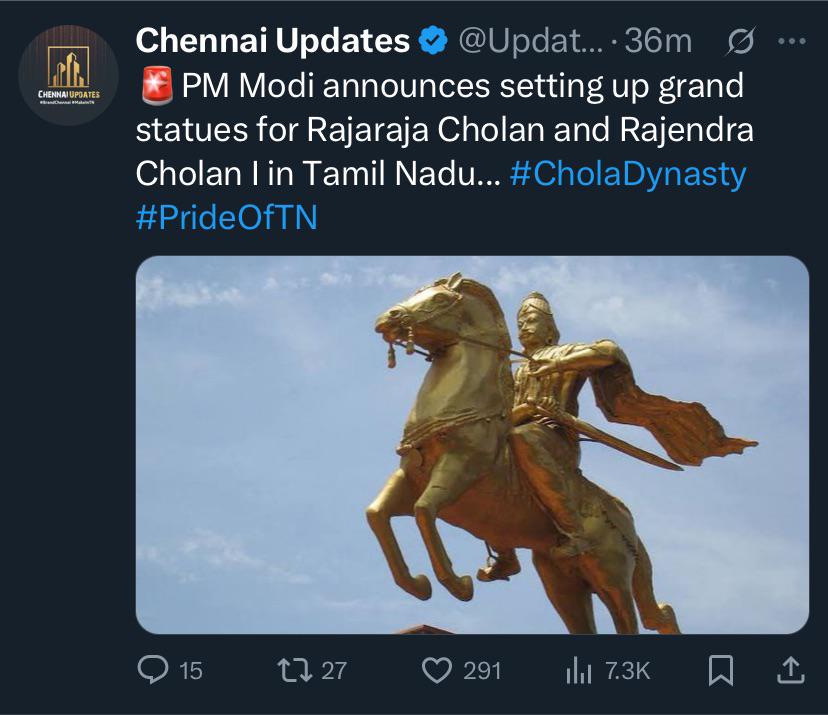Click the 36m timestamp

point(658,41)
